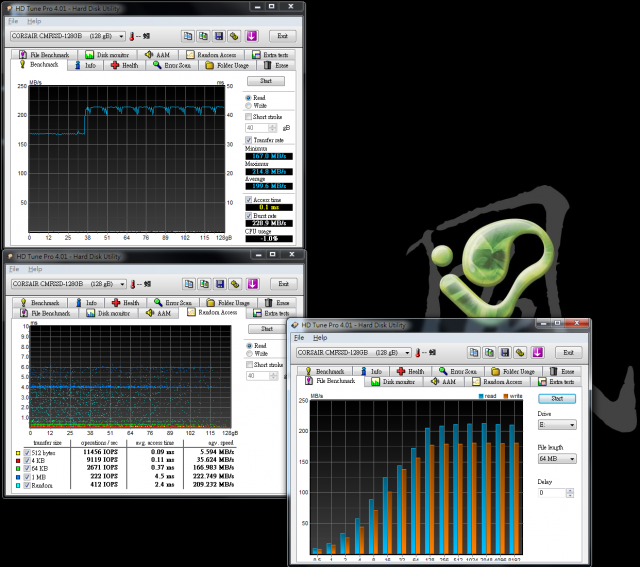Click yellow 512 bytes legend color square
Image resolution: width=640 pixels, height=567 pixels.
[x=18, y=453]
